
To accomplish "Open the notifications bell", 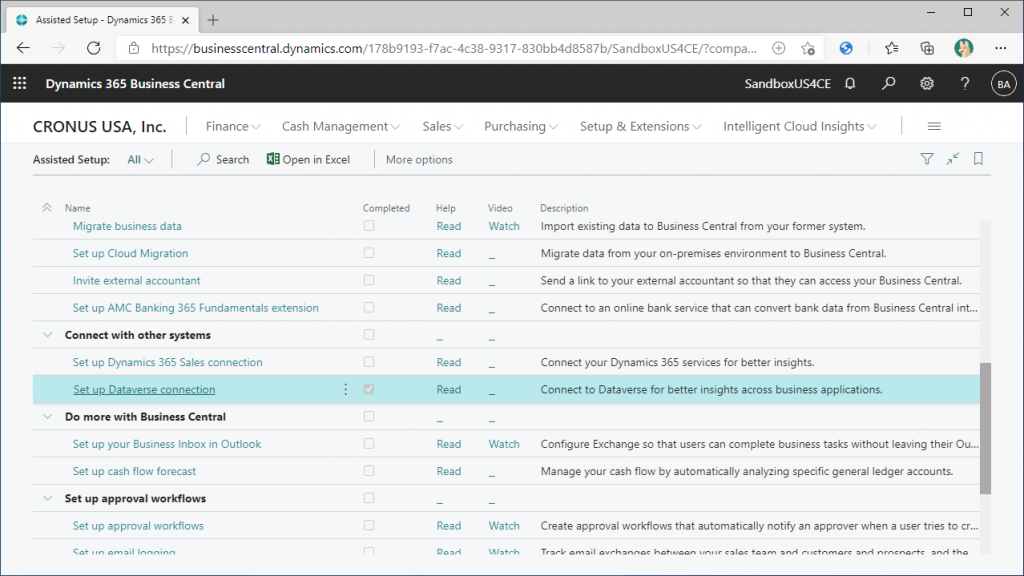I will pos(850,84).
